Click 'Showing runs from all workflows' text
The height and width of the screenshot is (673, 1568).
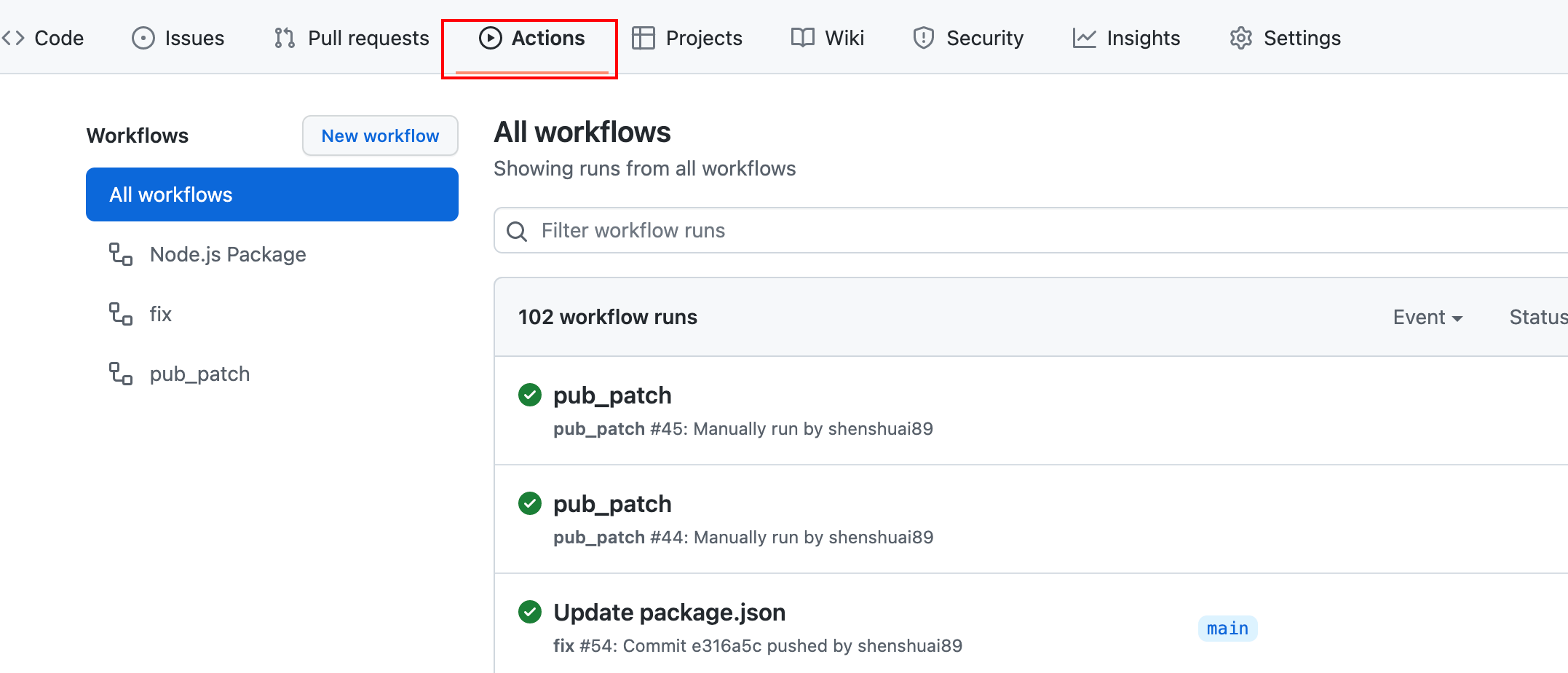(x=645, y=168)
